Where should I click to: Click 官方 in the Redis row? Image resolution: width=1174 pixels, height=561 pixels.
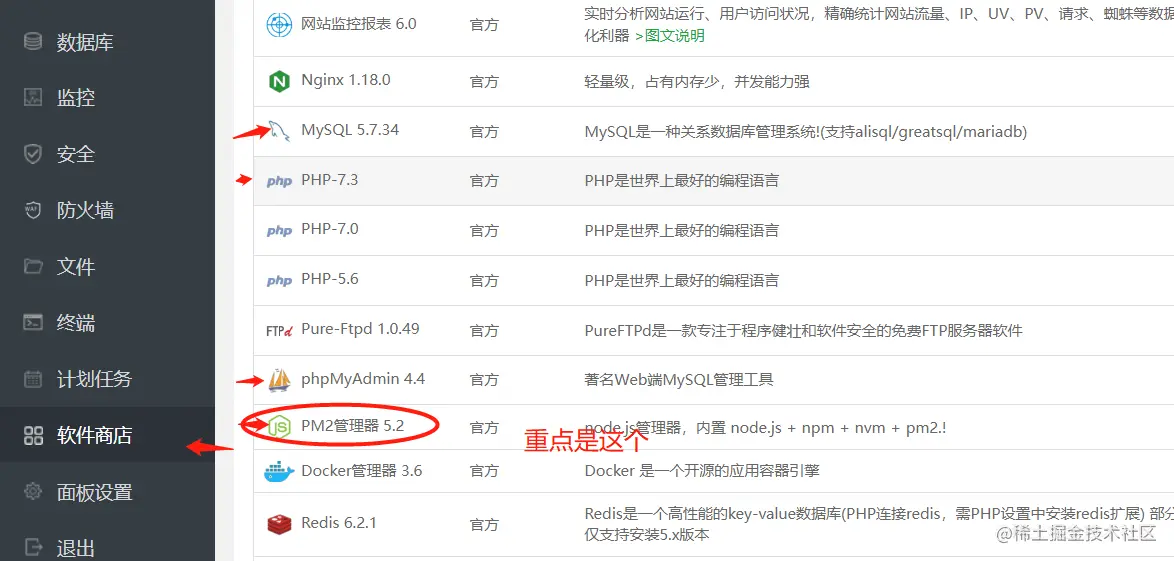[x=484, y=524]
